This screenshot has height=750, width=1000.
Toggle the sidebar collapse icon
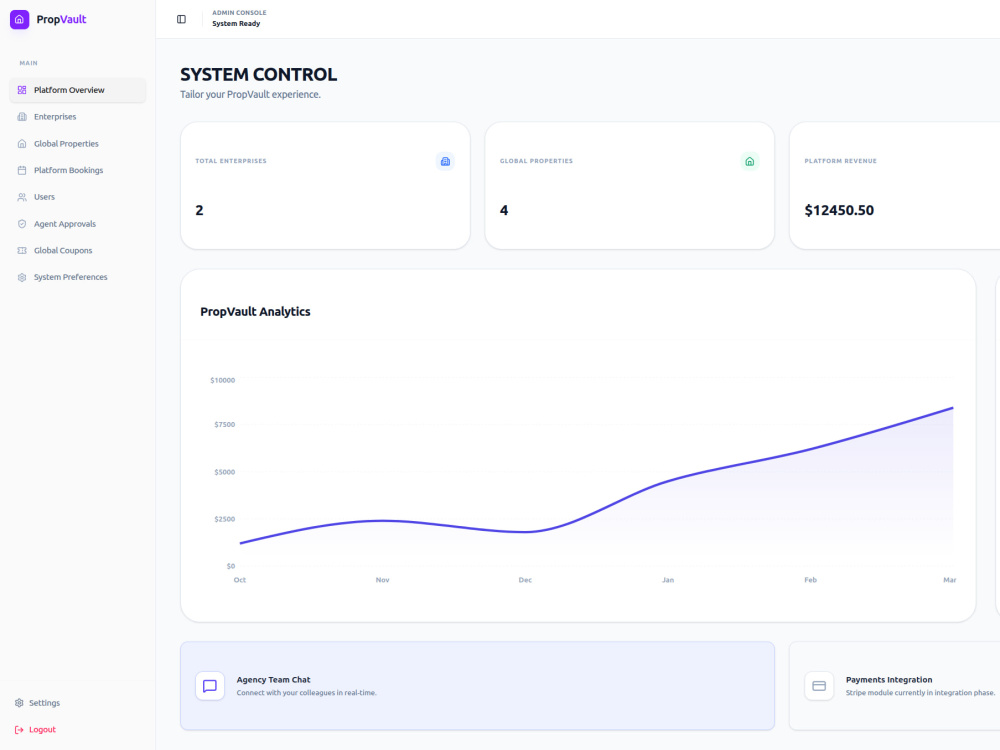[181, 19]
